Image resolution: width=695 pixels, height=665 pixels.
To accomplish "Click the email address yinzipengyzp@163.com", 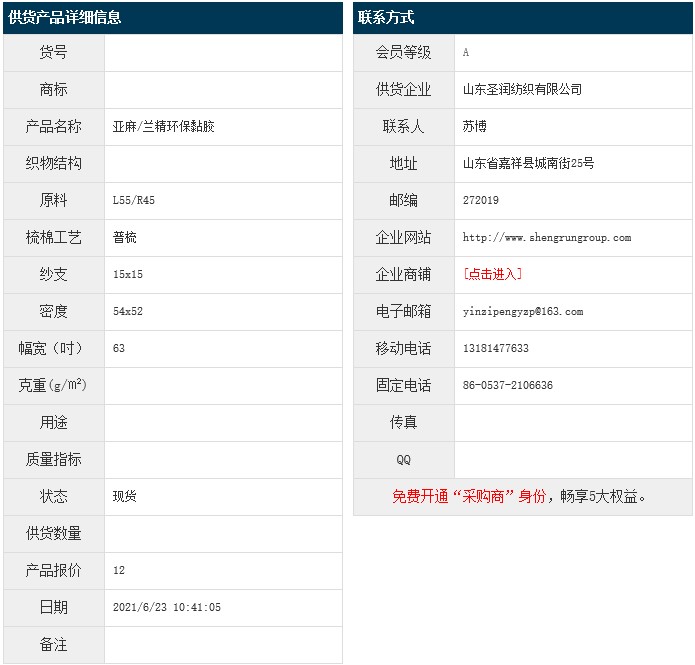I will [522, 312].
